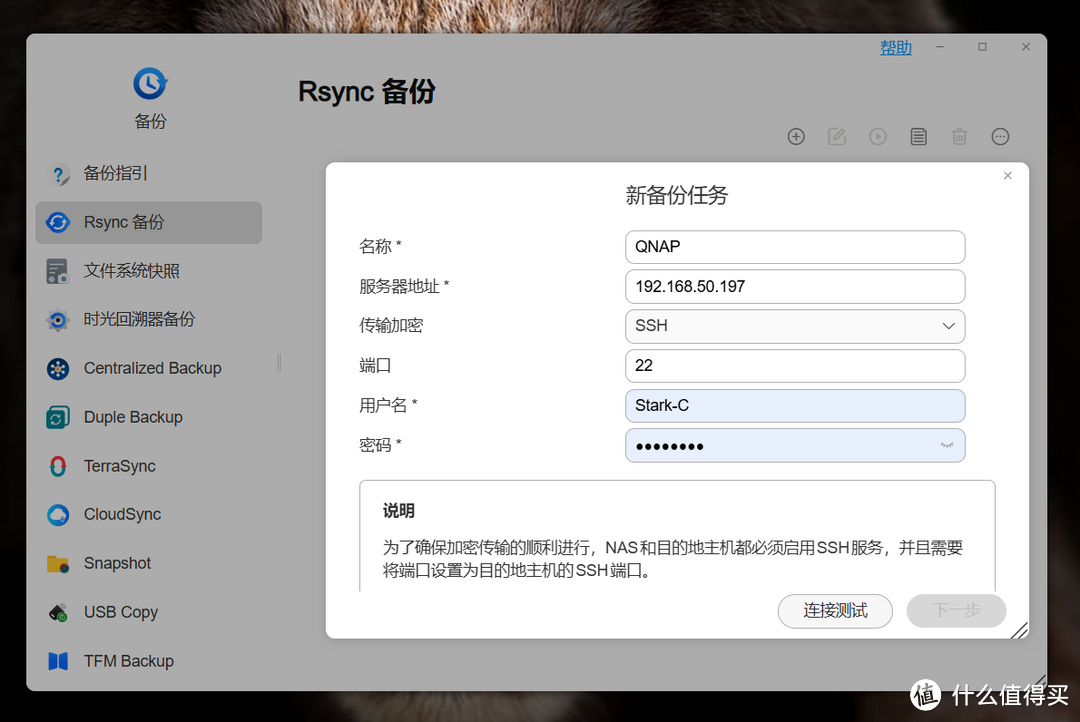1080x722 pixels.
Task: Click the server address input field
Action: tap(795, 286)
